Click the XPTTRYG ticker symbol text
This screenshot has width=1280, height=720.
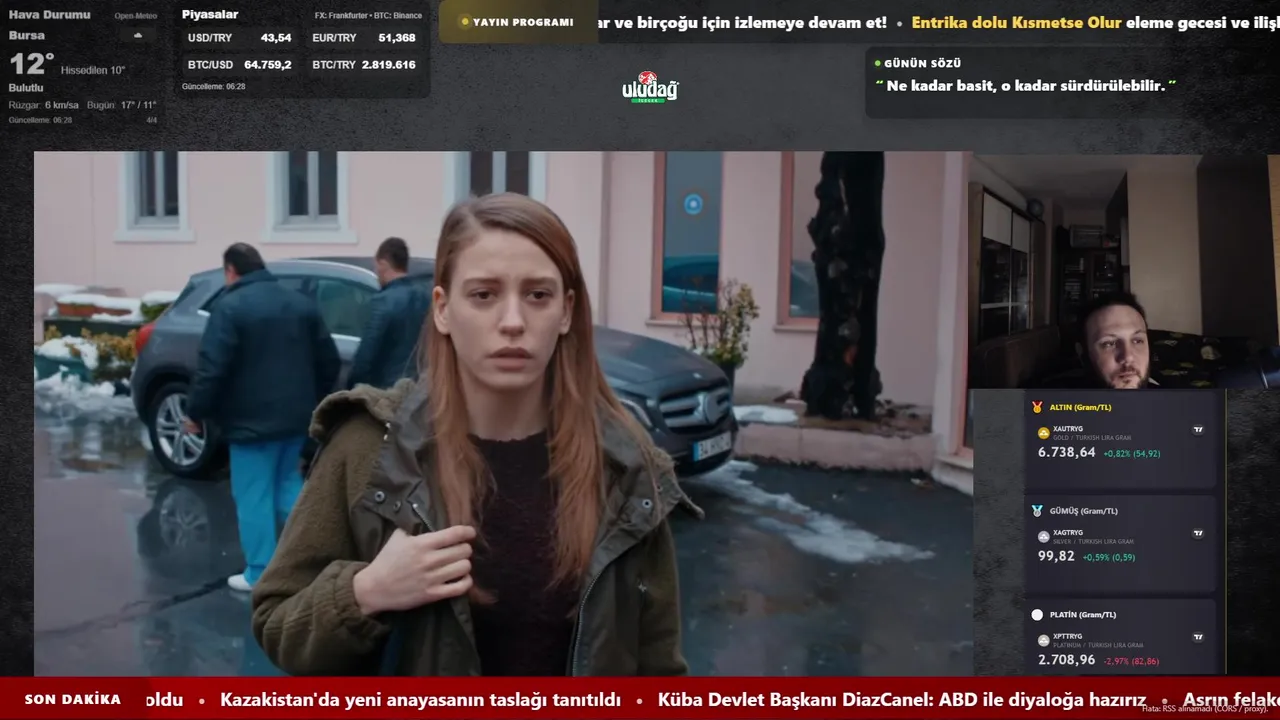[x=1068, y=636]
